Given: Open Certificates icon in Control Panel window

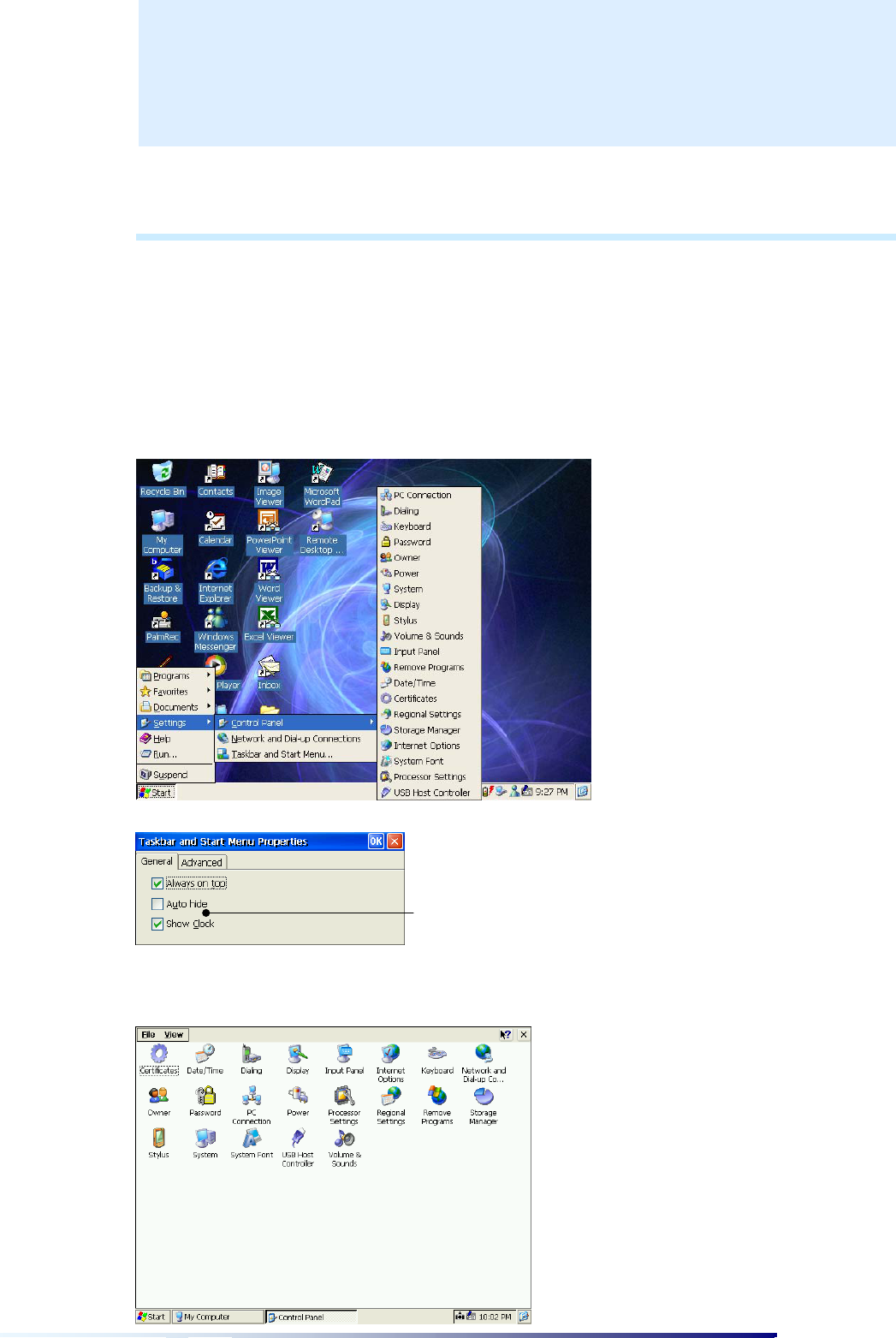Looking at the screenshot, I should pyautogui.click(x=159, y=1059).
